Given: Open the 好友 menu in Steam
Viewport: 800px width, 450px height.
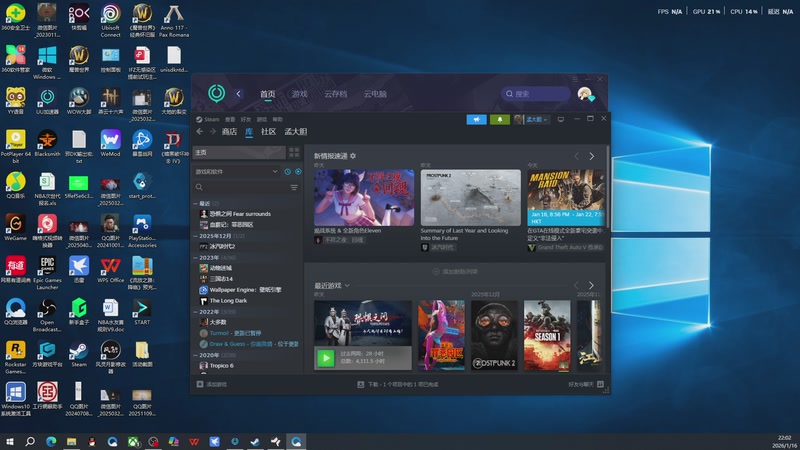Looking at the screenshot, I should [x=245, y=119].
